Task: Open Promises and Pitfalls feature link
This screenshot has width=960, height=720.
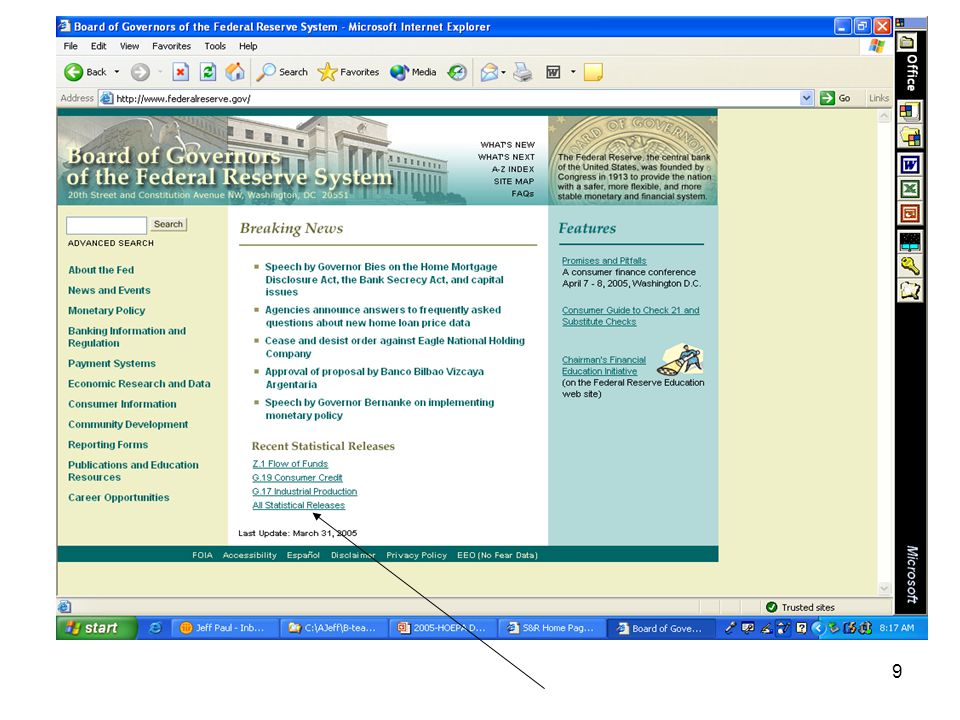Action: click(x=604, y=260)
